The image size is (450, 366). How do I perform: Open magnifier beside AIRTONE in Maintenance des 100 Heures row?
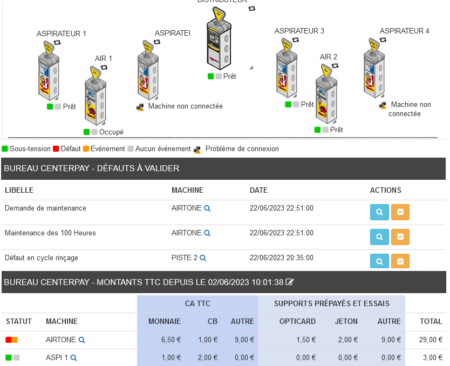[207, 233]
